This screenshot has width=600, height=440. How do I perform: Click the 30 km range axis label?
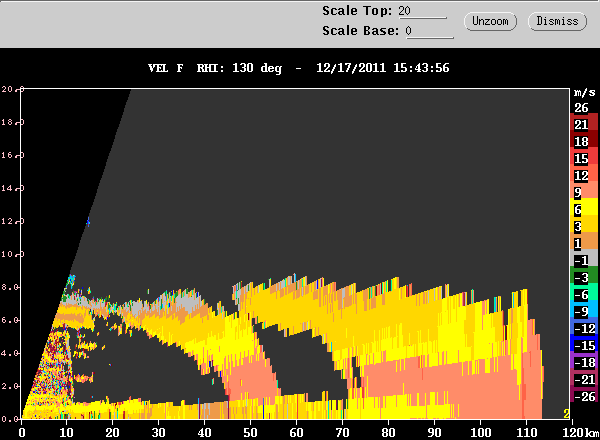(158, 432)
